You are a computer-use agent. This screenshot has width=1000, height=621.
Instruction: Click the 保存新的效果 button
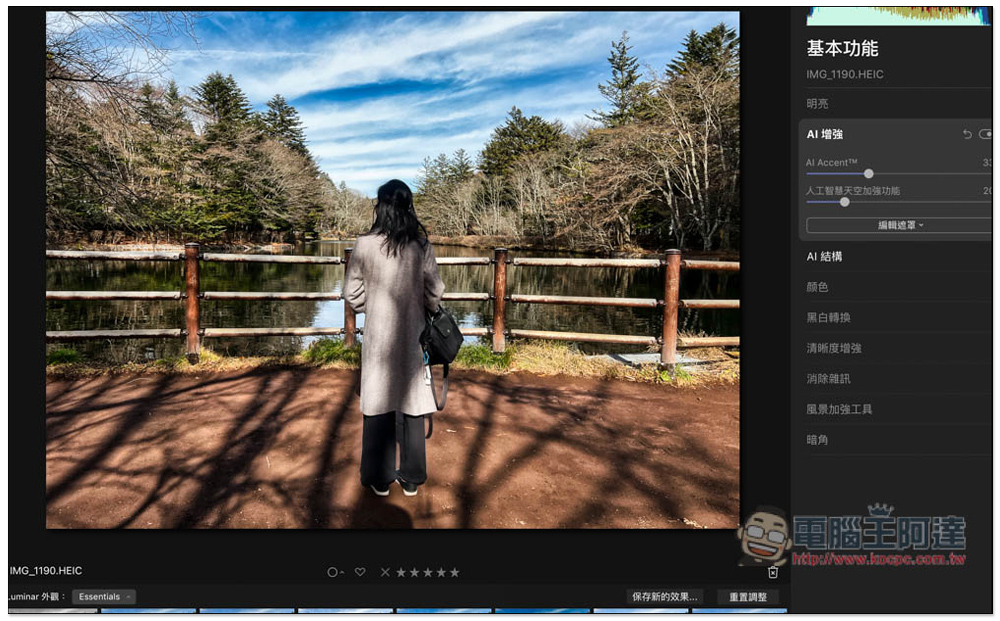click(665, 597)
